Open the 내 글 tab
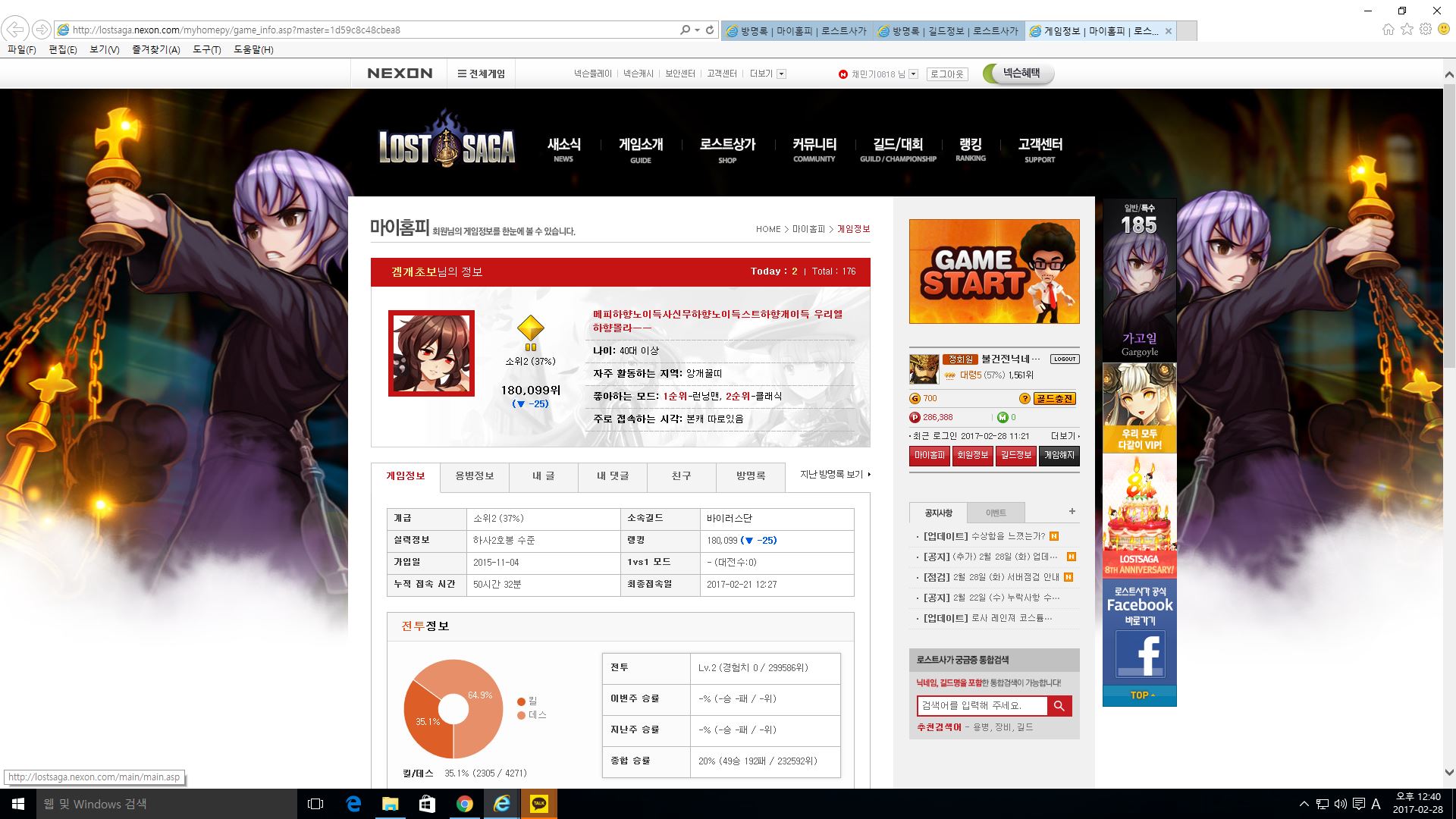1456x819 pixels. pos(543,476)
